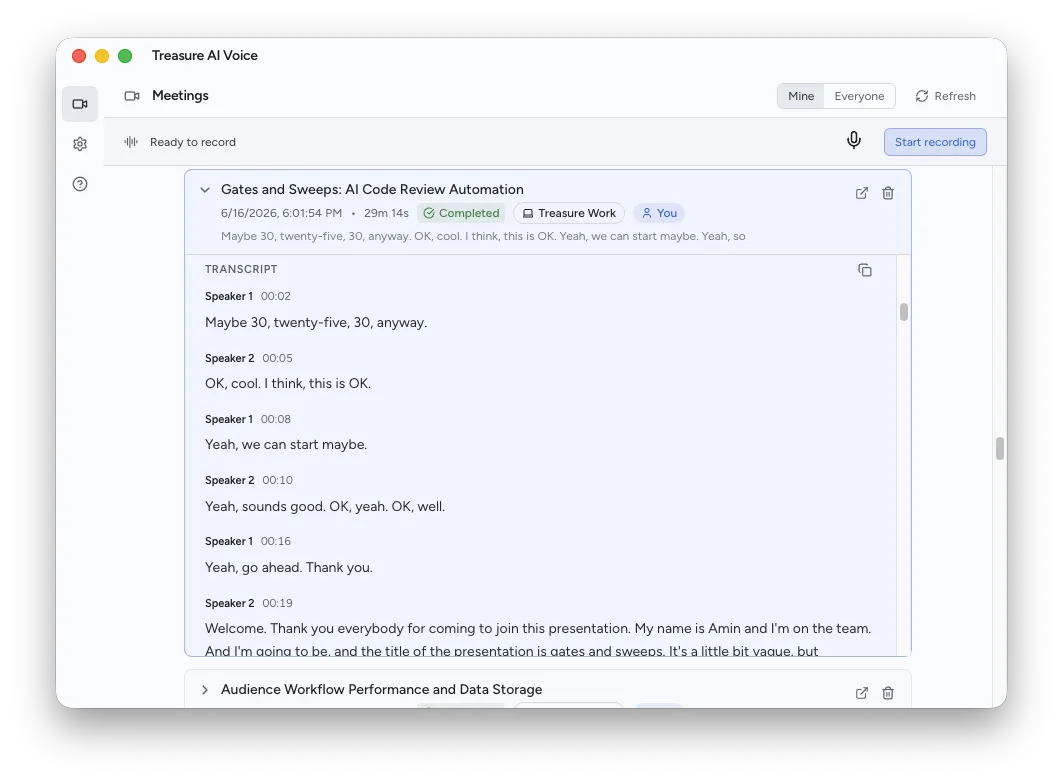Image resolution: width=1063 pixels, height=782 pixels.
Task: Open Gates and Sweeps meeting in new window
Action: [x=862, y=193]
